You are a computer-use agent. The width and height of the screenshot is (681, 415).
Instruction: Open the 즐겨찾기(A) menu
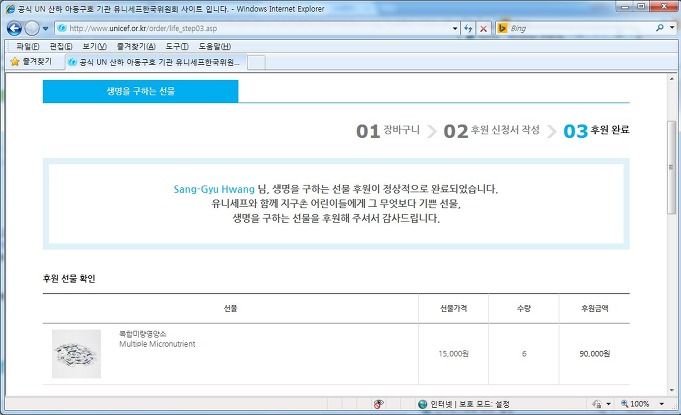(x=136, y=46)
